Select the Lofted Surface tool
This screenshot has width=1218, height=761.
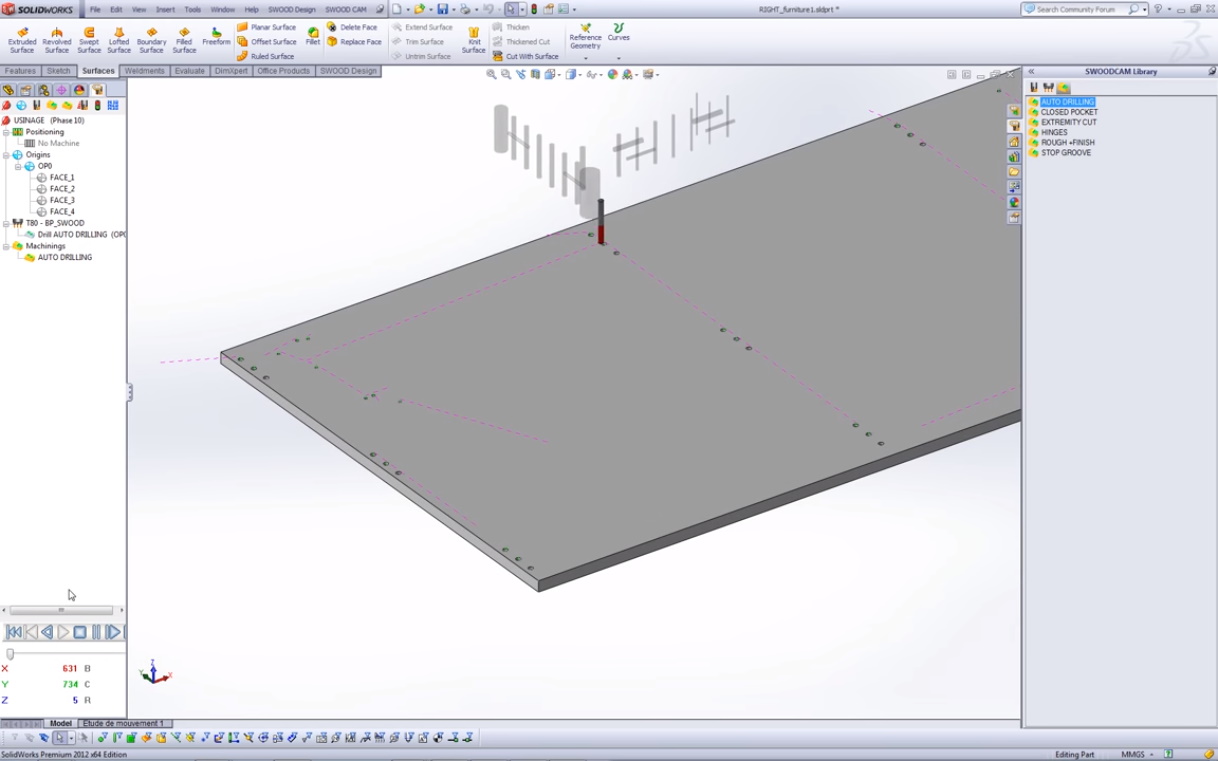(x=119, y=40)
